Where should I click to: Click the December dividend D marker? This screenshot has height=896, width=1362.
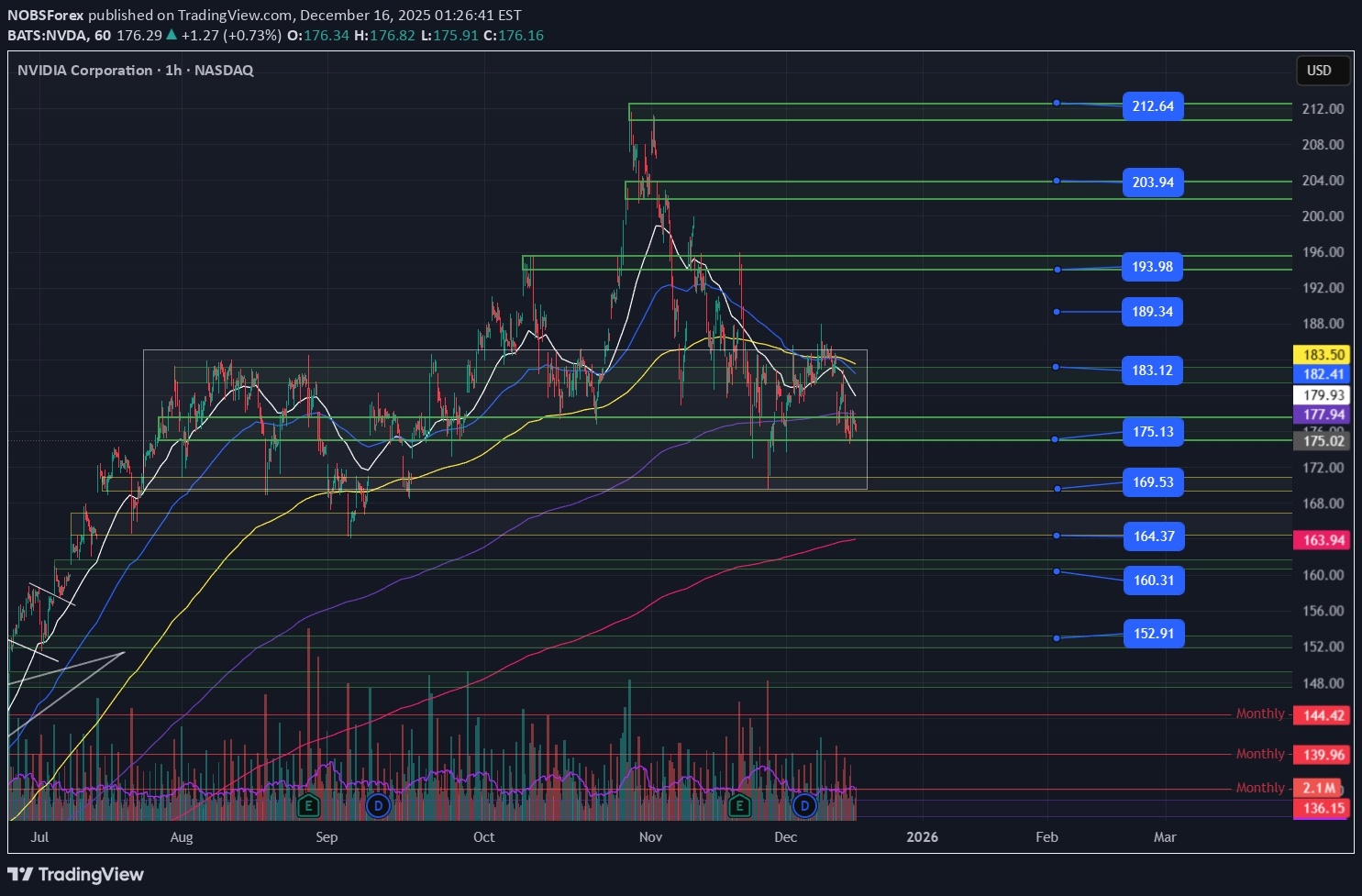804,806
